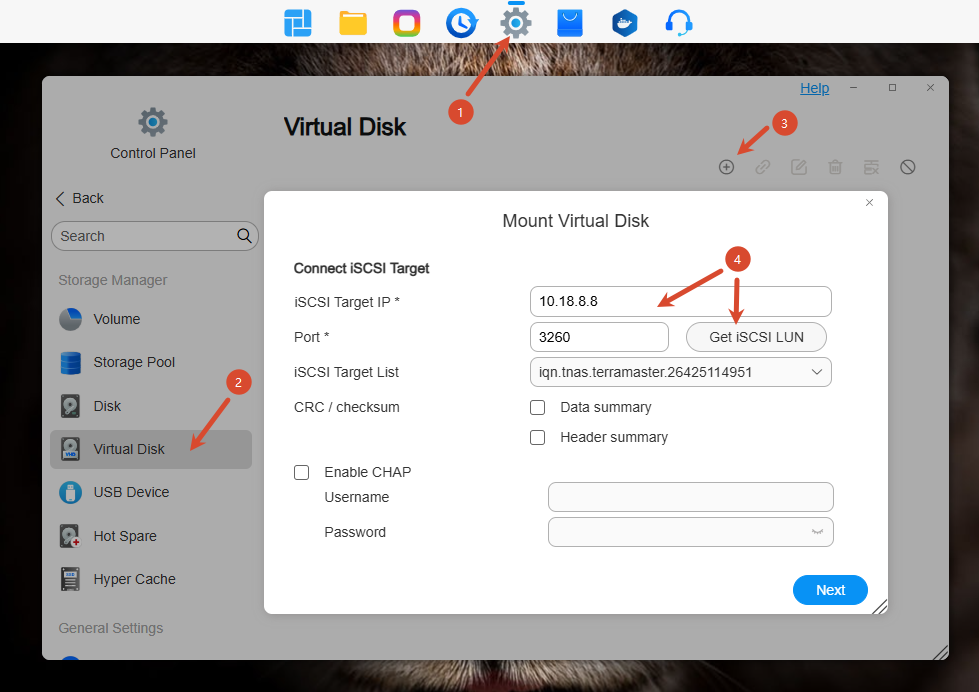Viewport: 979px width, 692px height.
Task: Open the File Manager folder icon
Action: tap(353, 23)
